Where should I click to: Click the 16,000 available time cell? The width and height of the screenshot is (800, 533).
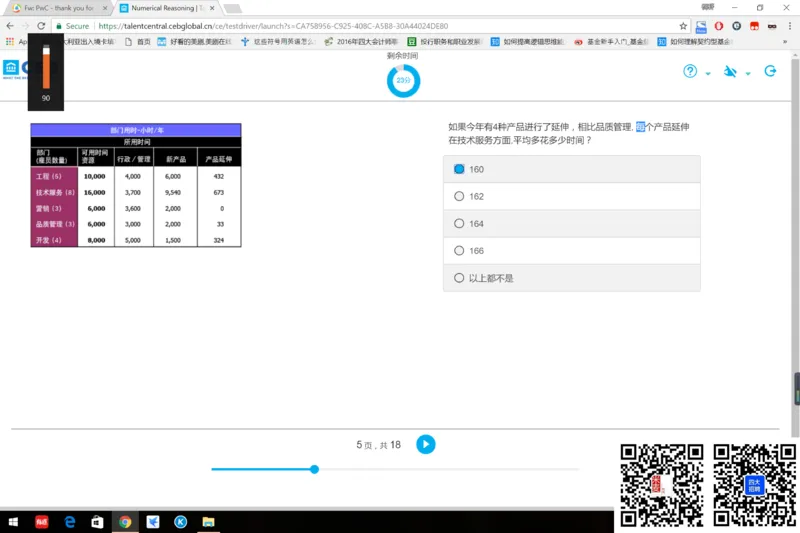[x=95, y=192]
